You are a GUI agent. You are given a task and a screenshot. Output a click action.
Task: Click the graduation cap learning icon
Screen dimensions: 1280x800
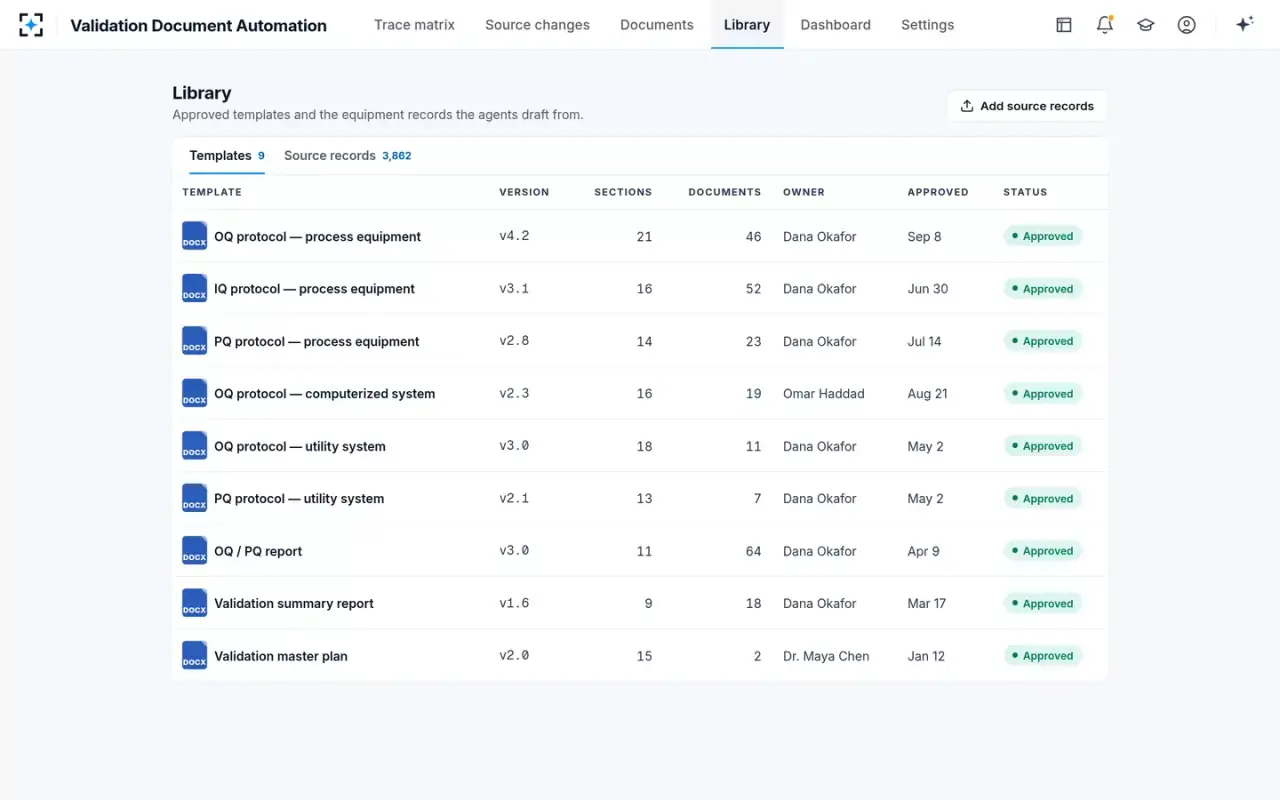pyautogui.click(x=1146, y=25)
